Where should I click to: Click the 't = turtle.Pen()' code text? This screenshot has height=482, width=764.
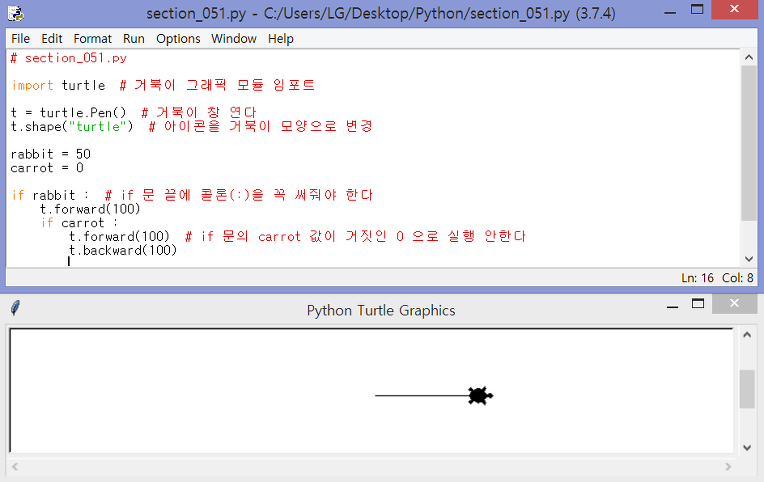pos(69,113)
